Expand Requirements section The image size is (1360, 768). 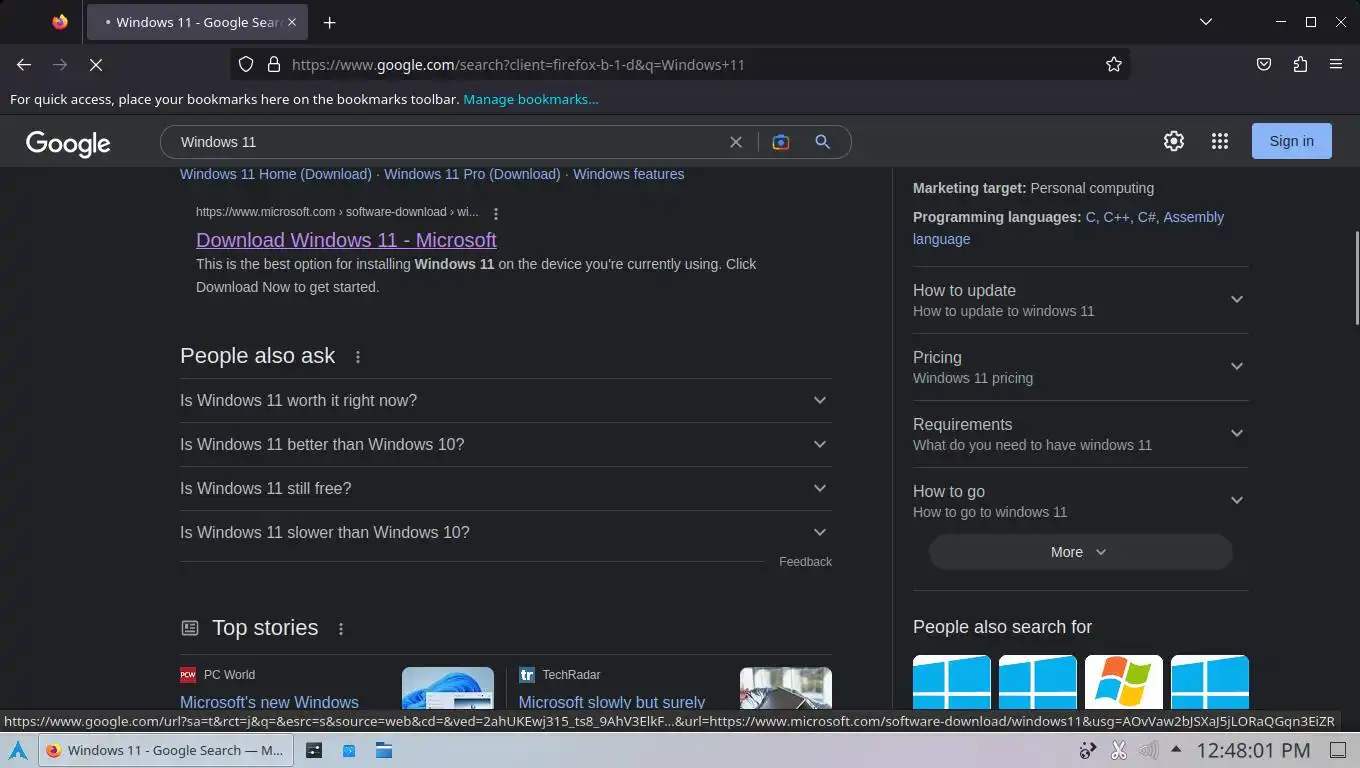1080,434
